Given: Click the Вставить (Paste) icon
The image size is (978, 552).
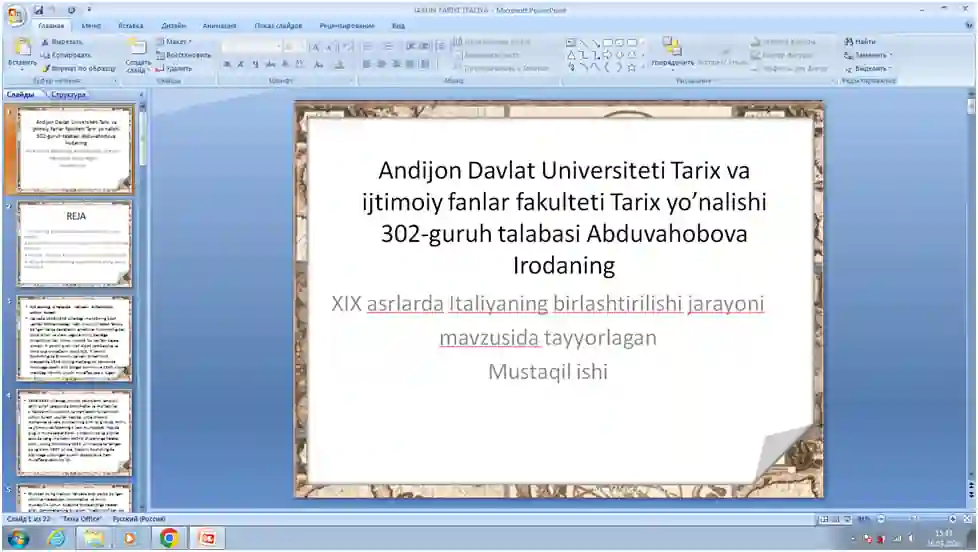Looking at the screenshot, I should 22,47.
